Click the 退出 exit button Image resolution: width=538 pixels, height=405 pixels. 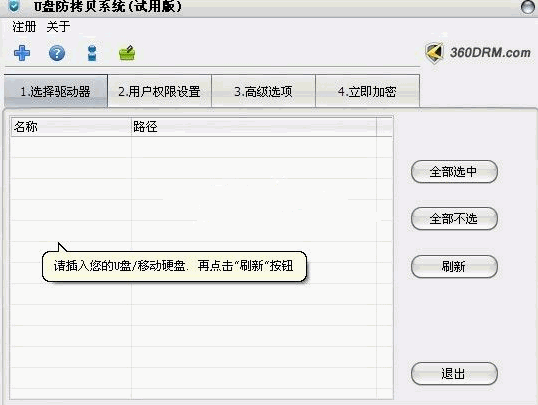coord(454,373)
